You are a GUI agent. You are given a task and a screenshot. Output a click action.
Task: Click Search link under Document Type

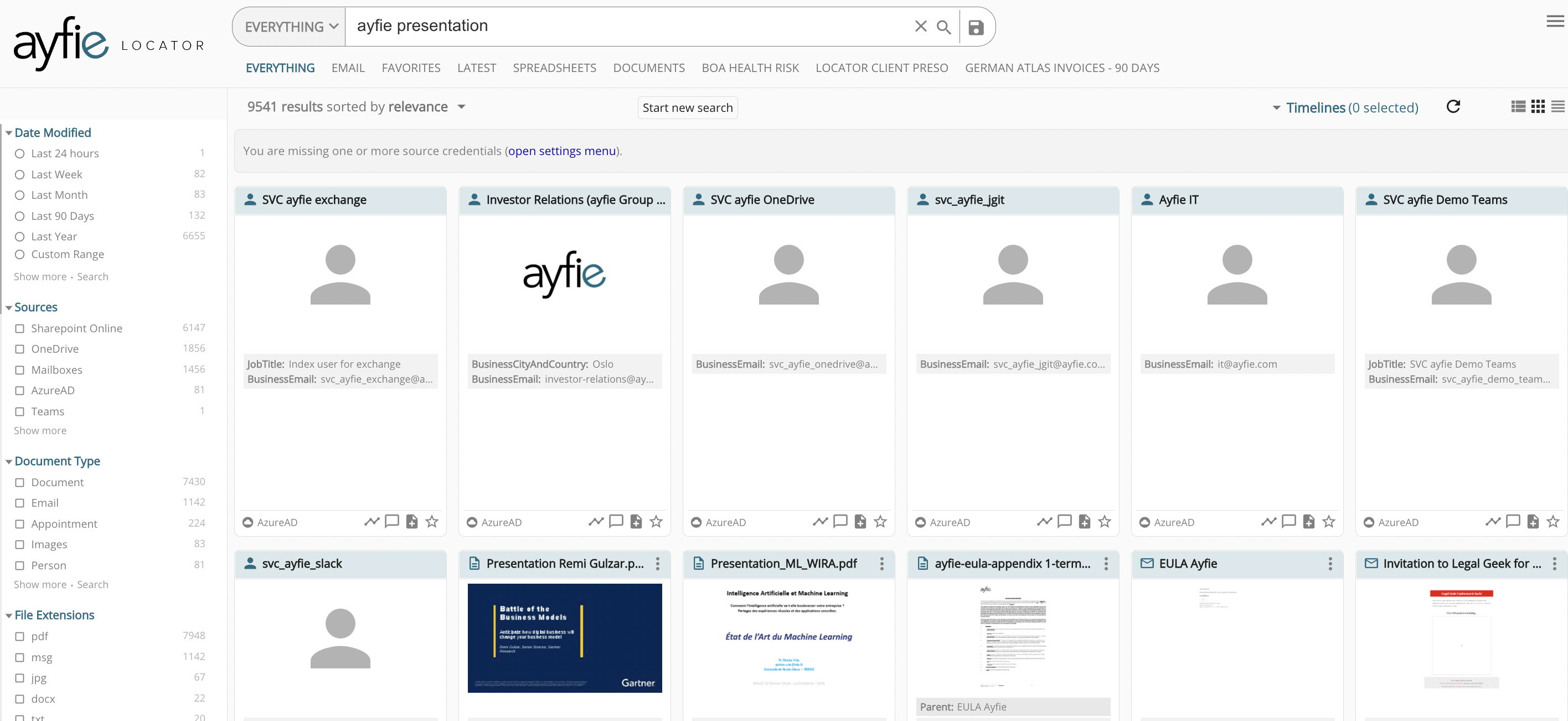pos(92,585)
